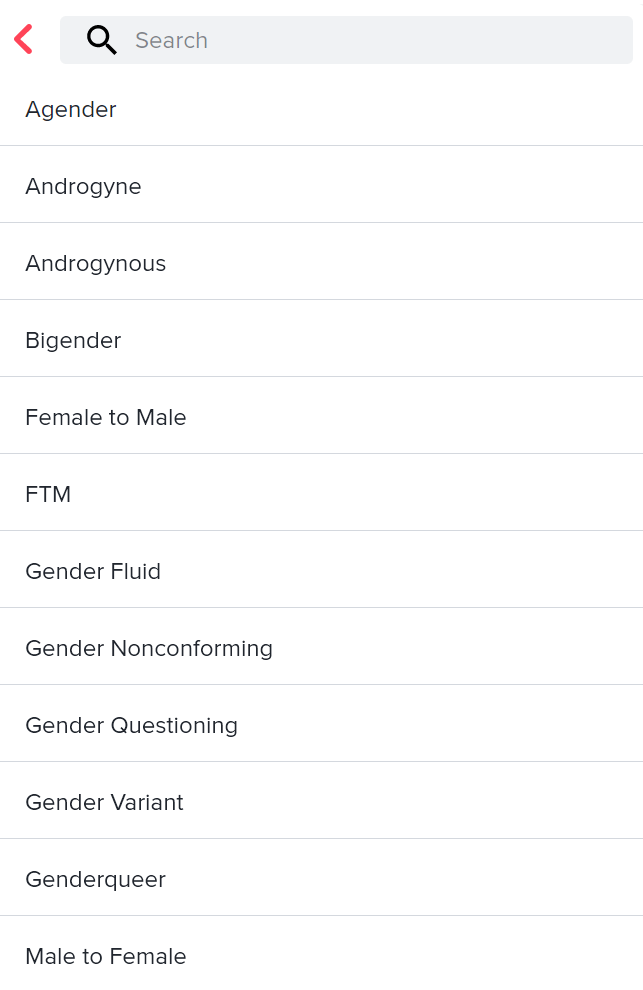Pick the Bigender option
Image resolution: width=643 pixels, height=990 pixels.
click(x=73, y=341)
